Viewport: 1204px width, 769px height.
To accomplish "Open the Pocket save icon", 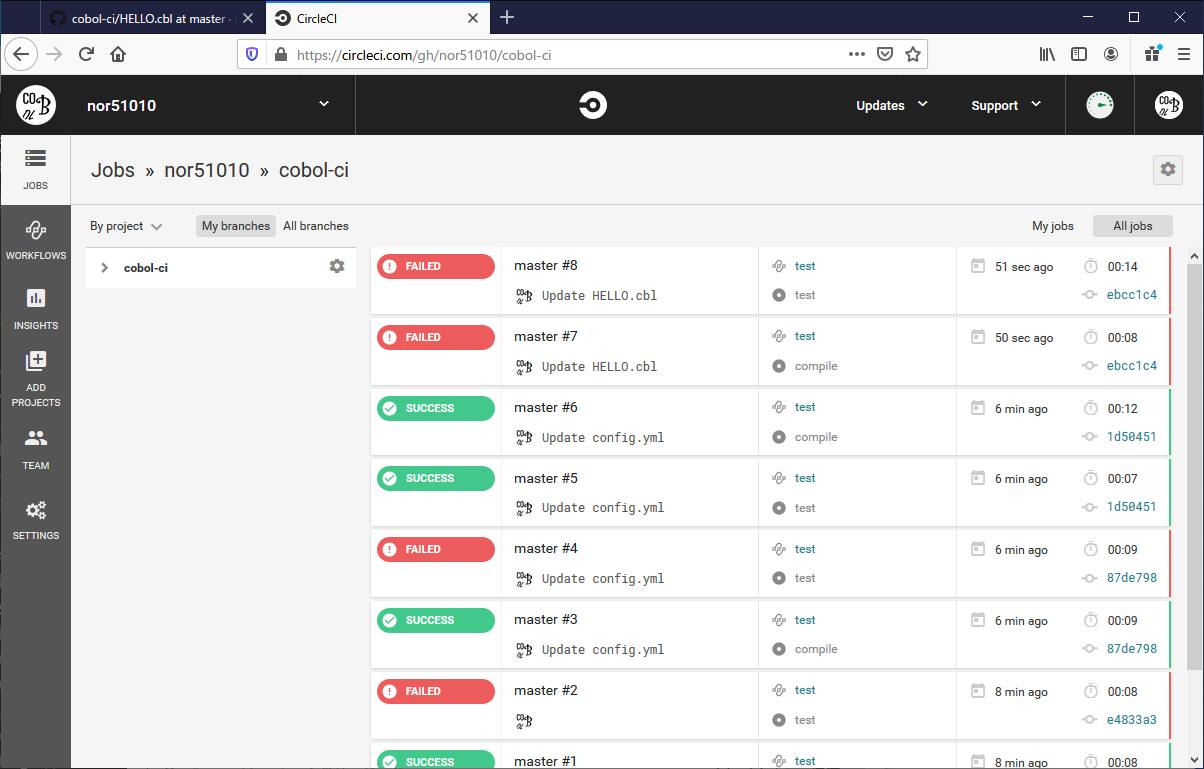I will 885,54.
